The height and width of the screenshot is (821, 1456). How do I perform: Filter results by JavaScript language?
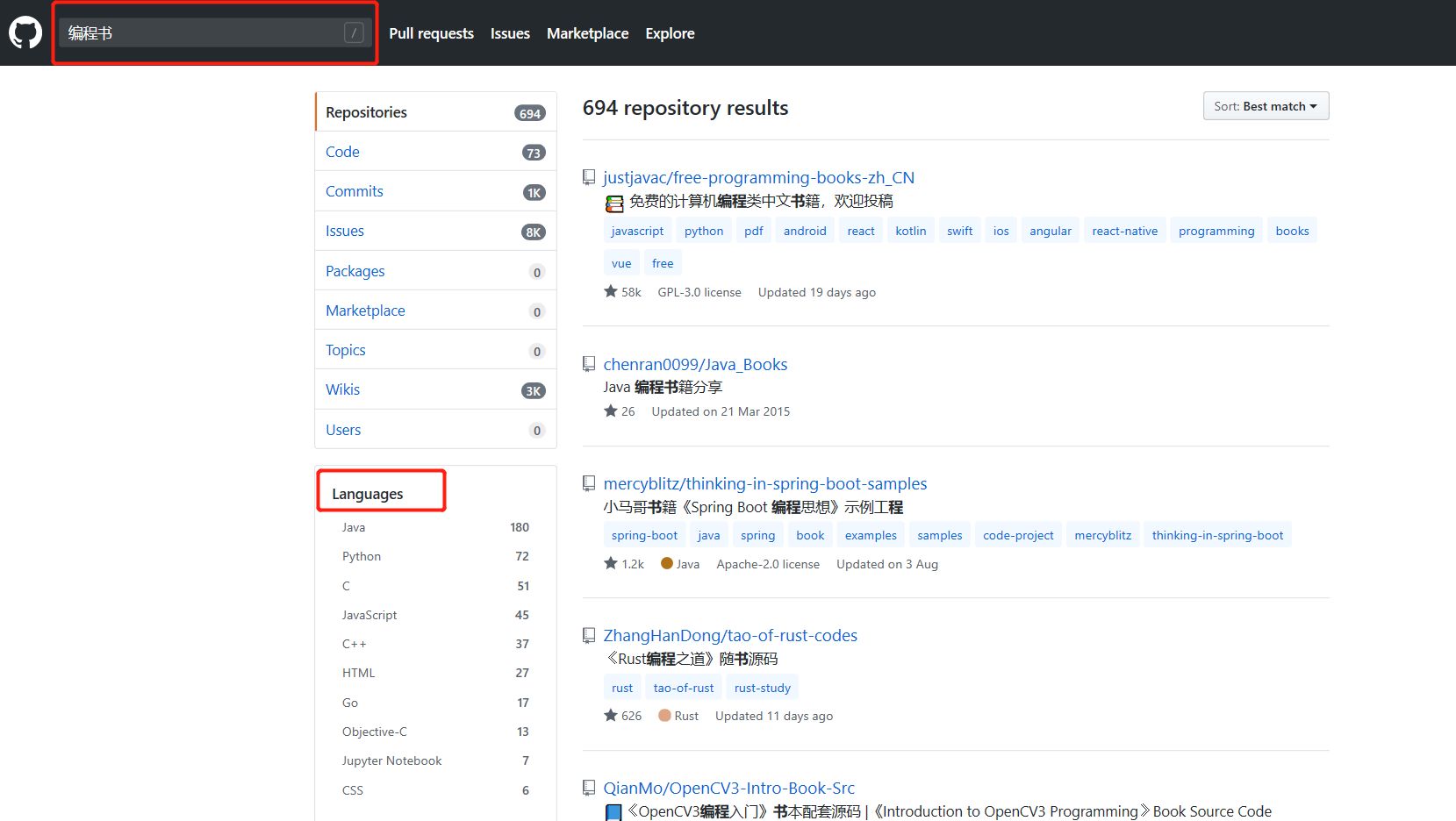(x=435, y=615)
